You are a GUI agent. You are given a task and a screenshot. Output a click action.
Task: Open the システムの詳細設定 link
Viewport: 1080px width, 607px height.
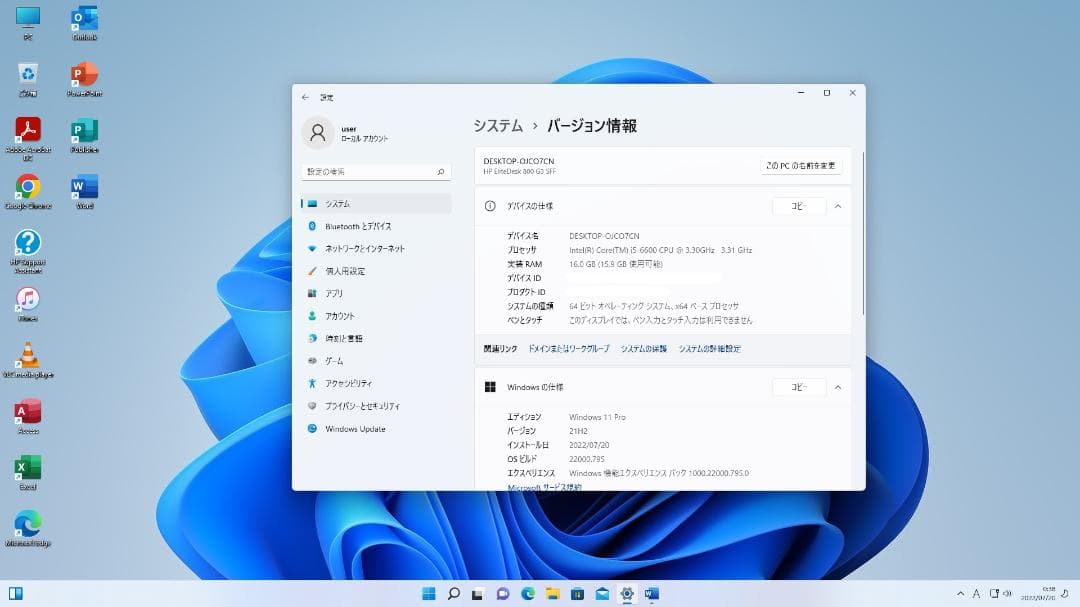pyautogui.click(x=712, y=349)
